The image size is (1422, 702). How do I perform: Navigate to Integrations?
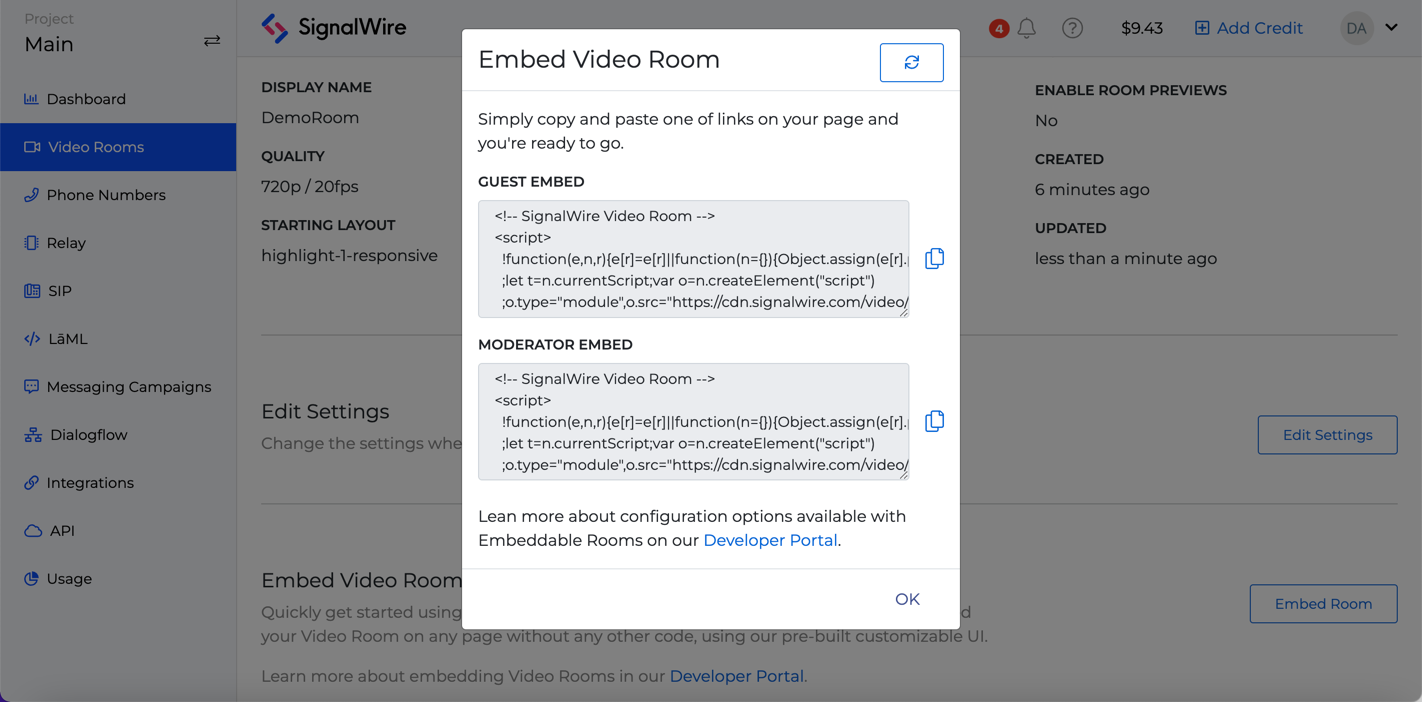click(118, 483)
